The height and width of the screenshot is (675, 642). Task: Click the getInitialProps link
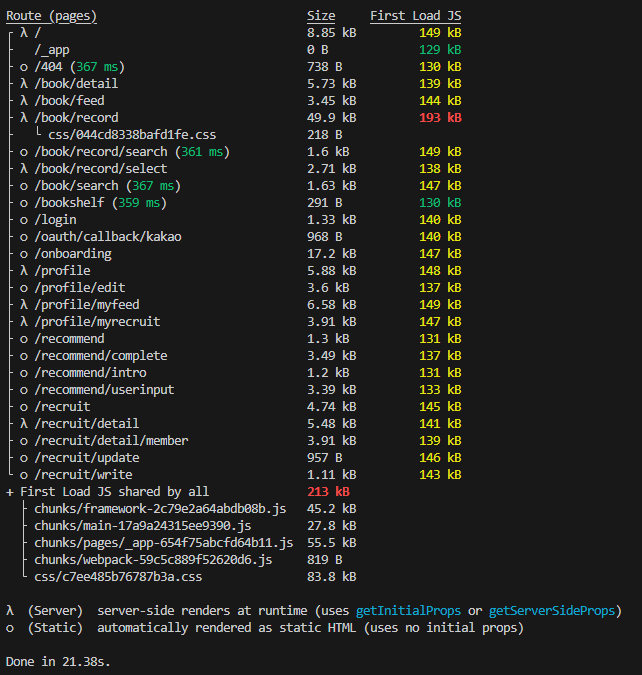click(408, 611)
